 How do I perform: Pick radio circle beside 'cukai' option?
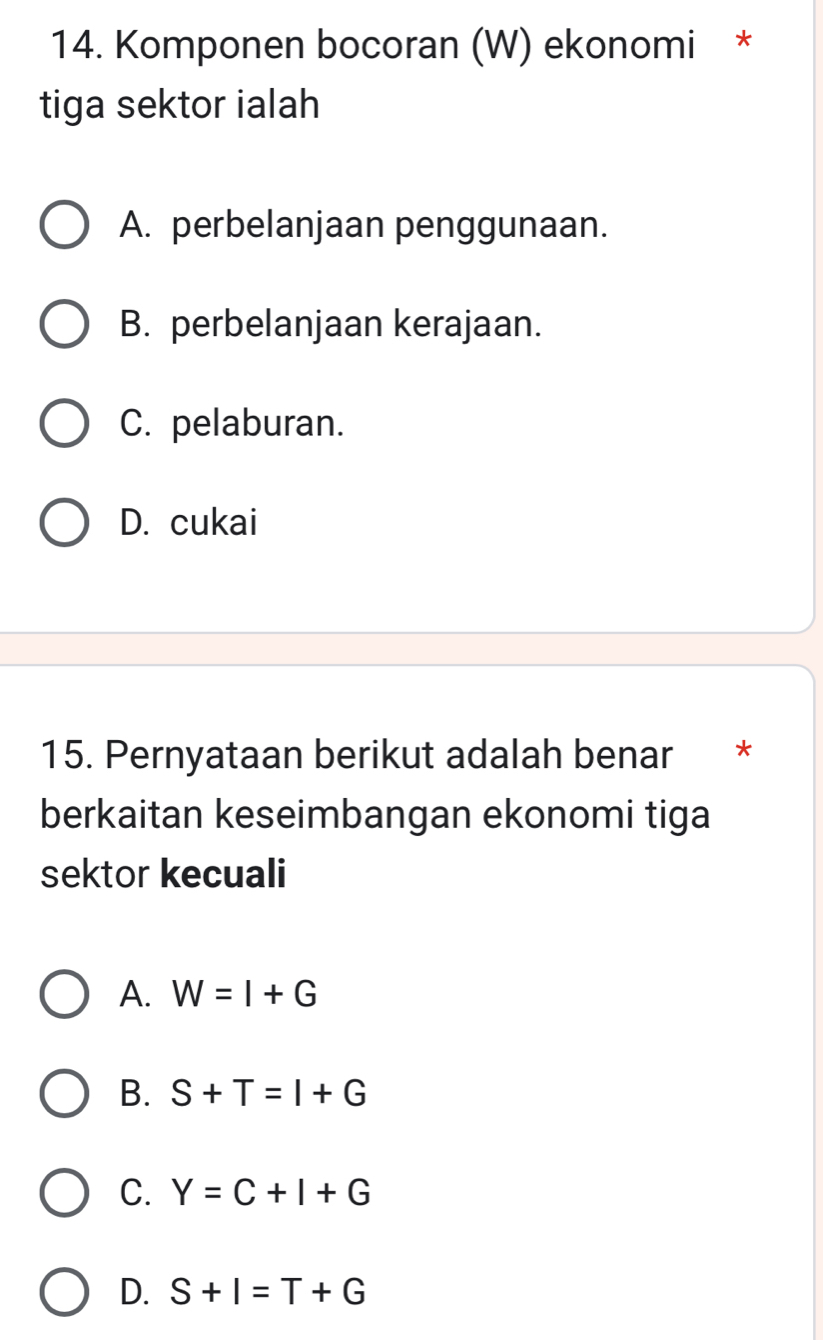point(64,523)
